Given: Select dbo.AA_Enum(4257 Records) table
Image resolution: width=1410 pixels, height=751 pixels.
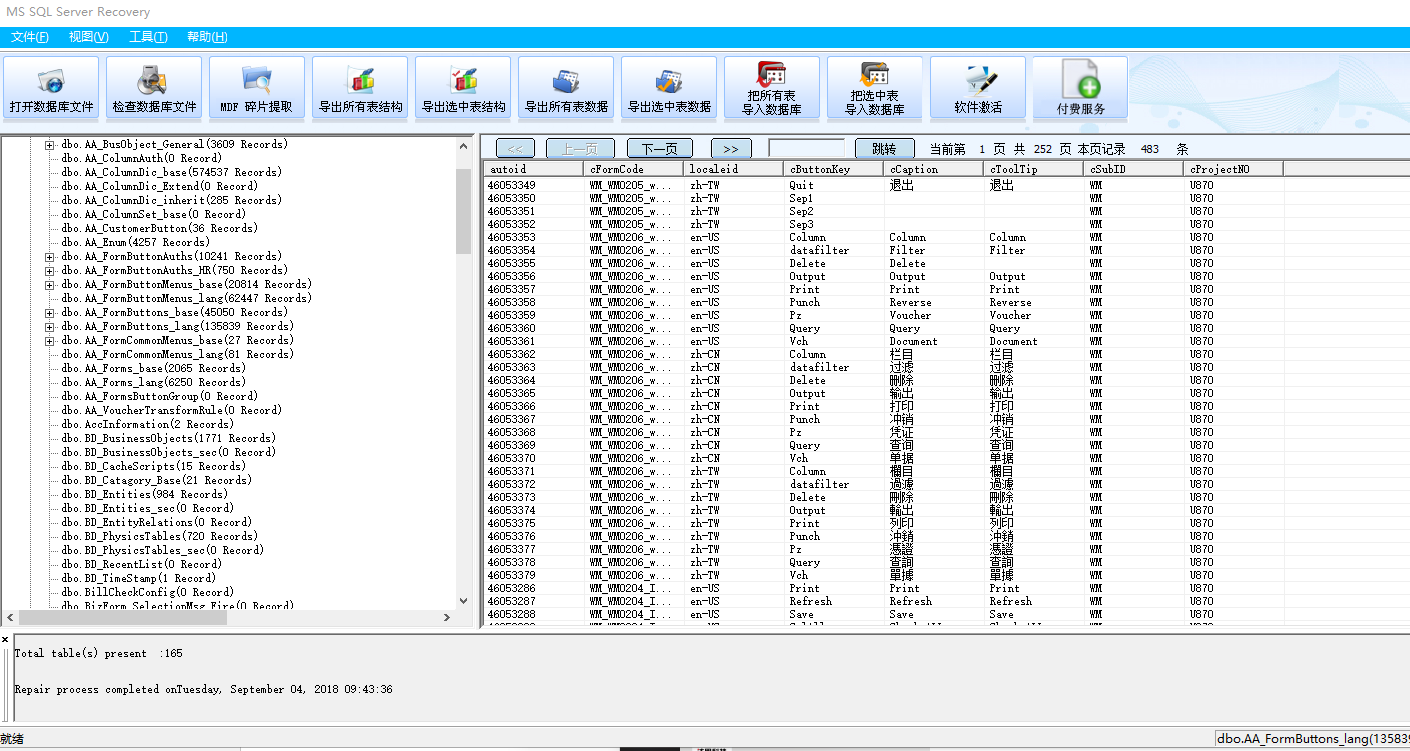Looking at the screenshot, I should (x=135, y=242).
